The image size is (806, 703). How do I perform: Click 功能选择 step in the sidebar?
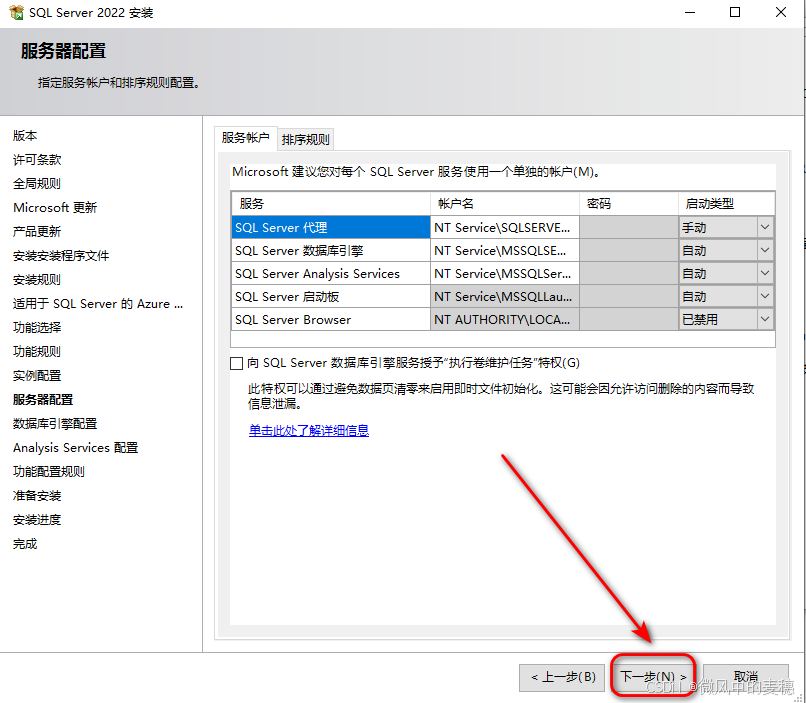37,327
